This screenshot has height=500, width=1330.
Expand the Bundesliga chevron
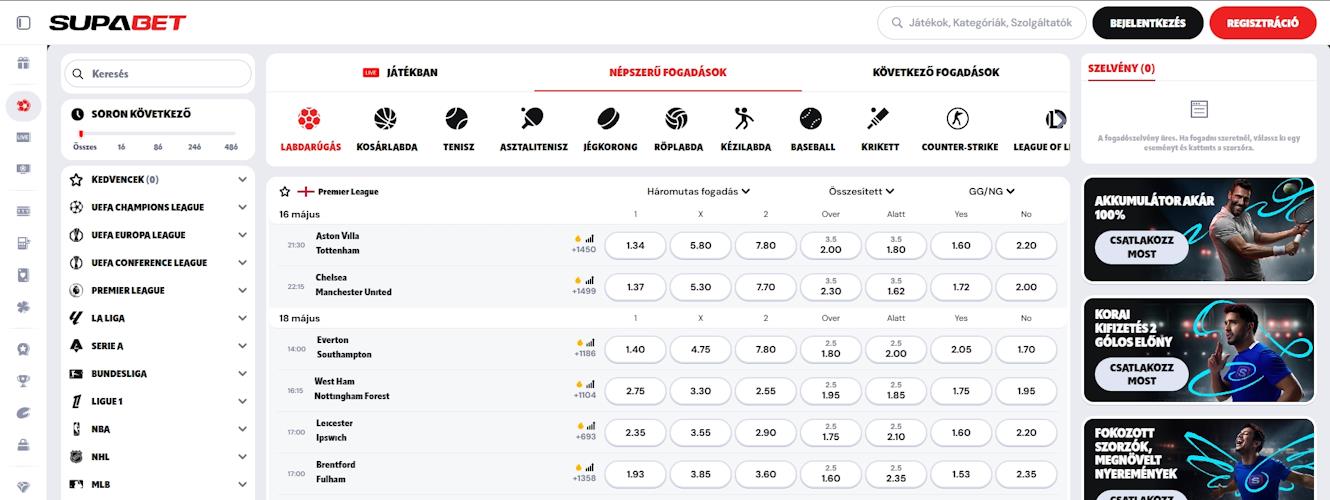tap(242, 373)
